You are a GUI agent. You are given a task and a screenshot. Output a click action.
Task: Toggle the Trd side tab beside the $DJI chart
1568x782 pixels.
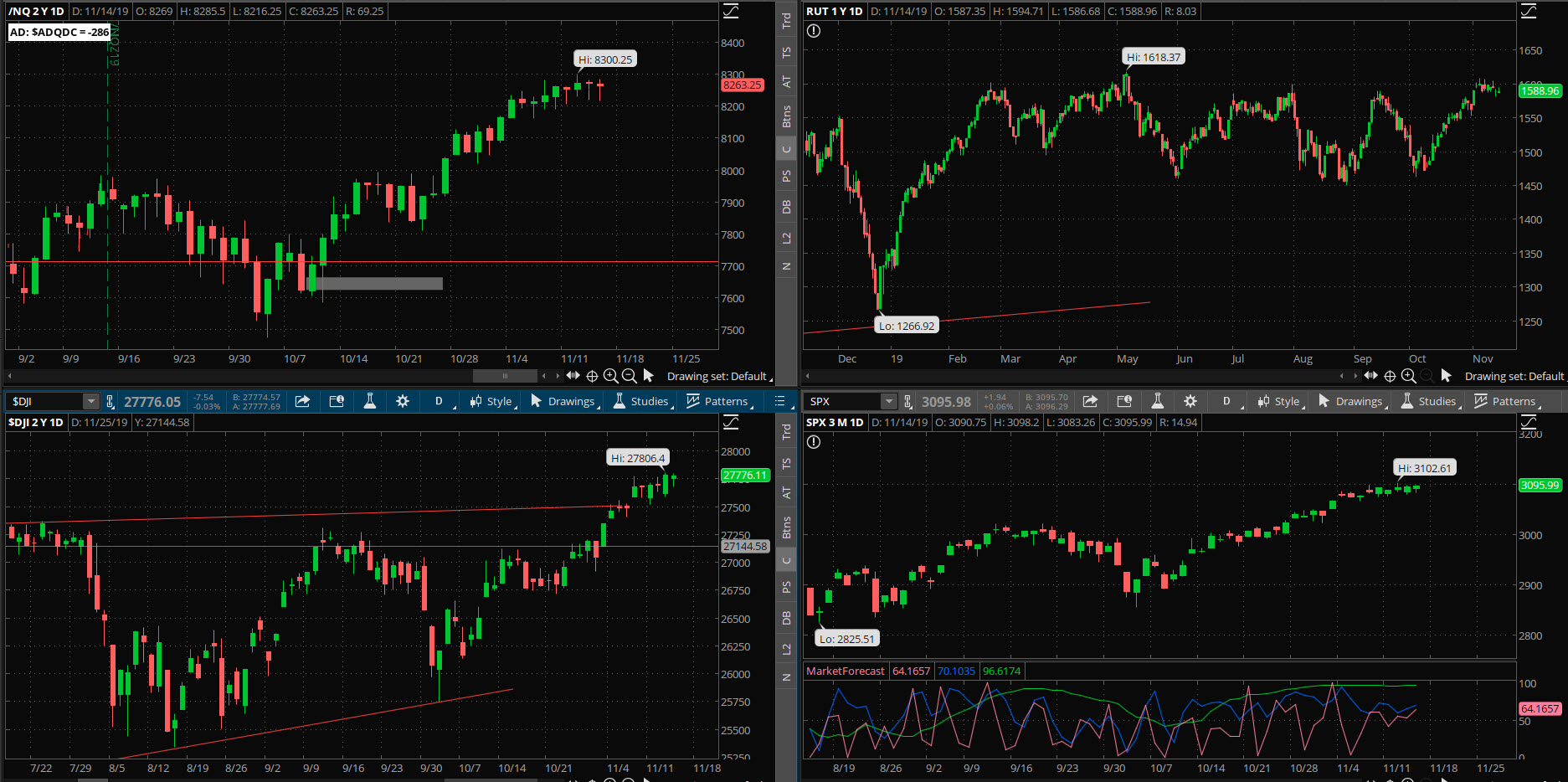point(787,432)
